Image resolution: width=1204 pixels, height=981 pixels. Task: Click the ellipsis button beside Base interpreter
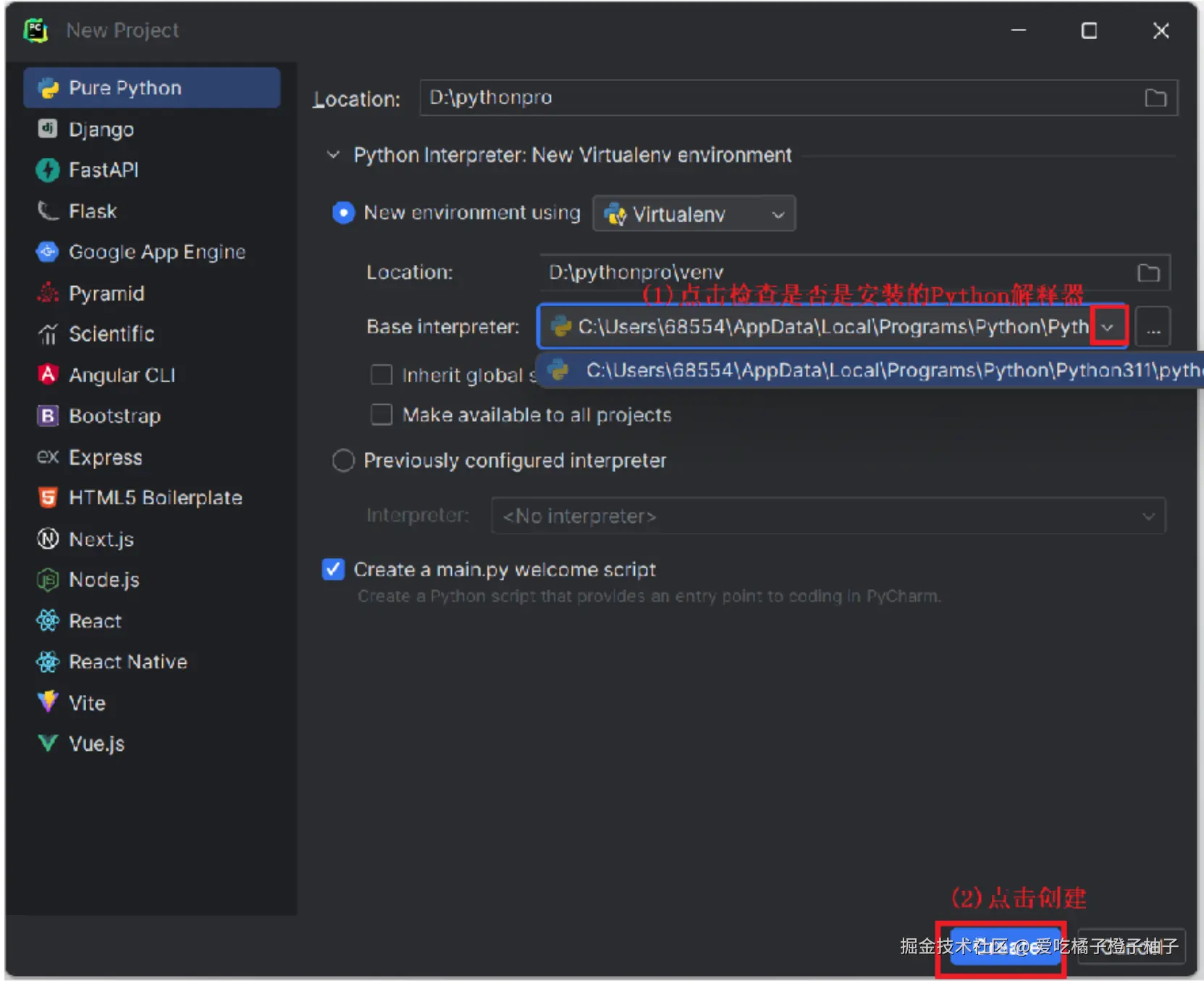1153,327
